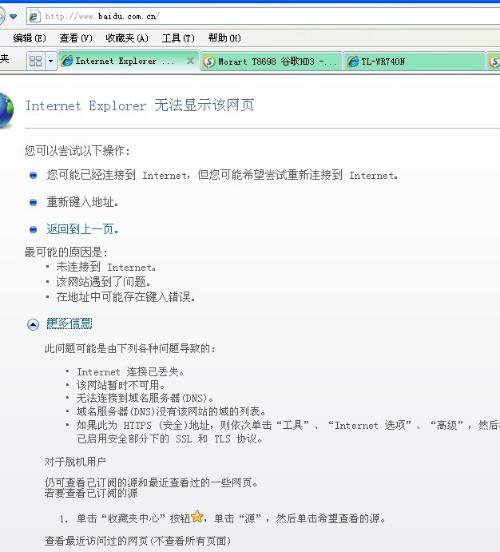Screen dimensions: 500x552
Task: Click the text 最可能的原因是
Action: coord(66,252)
